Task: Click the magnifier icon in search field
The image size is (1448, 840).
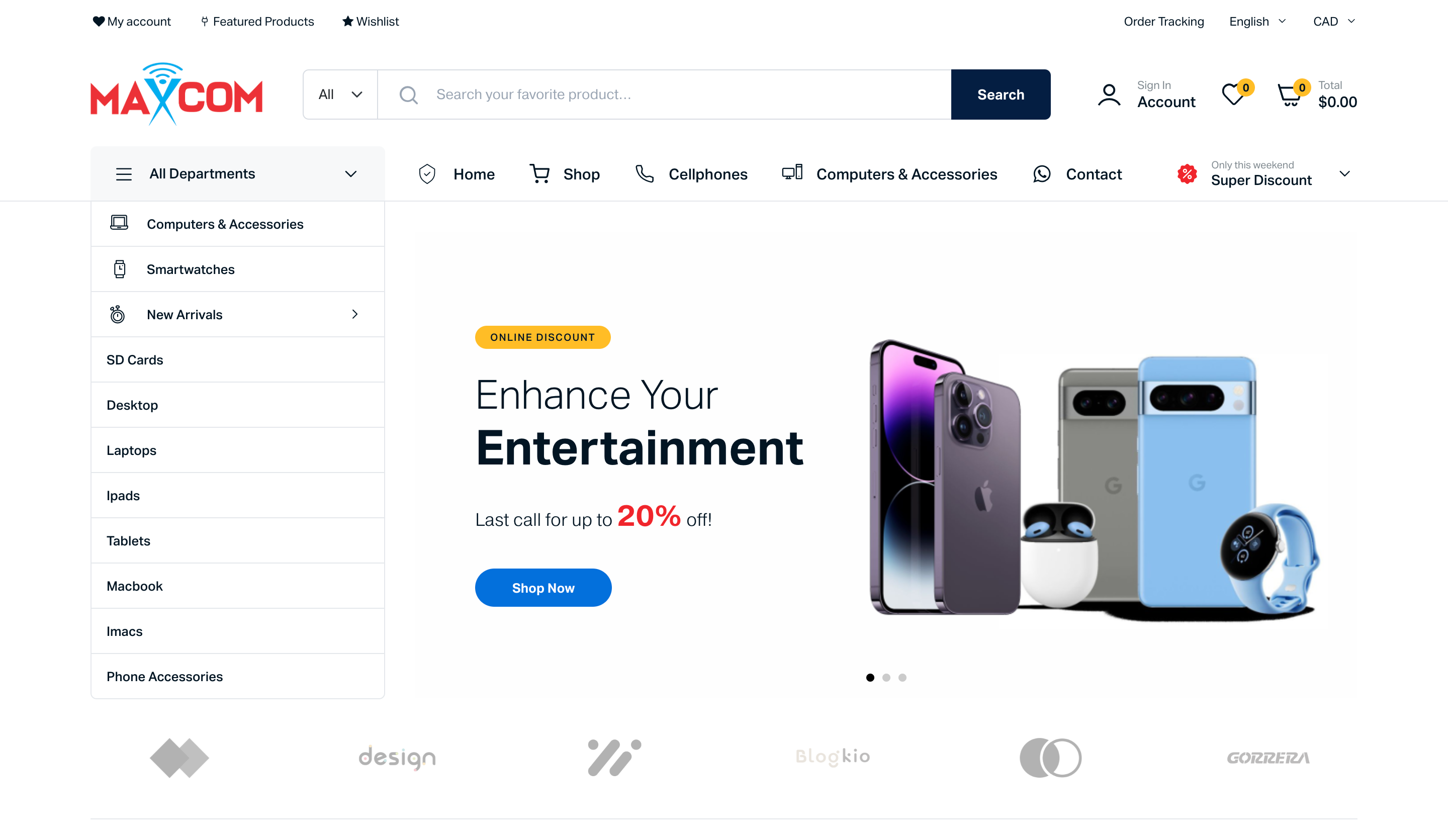Action: click(x=408, y=95)
